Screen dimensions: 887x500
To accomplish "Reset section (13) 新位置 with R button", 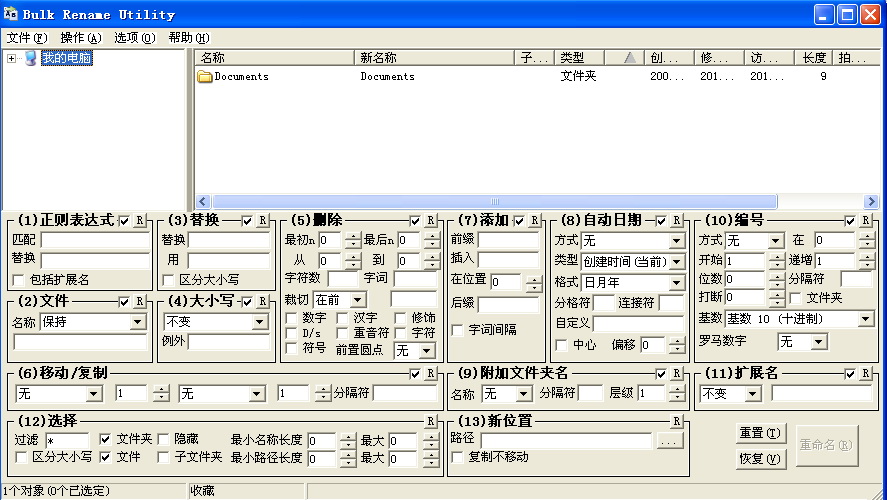I will tap(676, 421).
